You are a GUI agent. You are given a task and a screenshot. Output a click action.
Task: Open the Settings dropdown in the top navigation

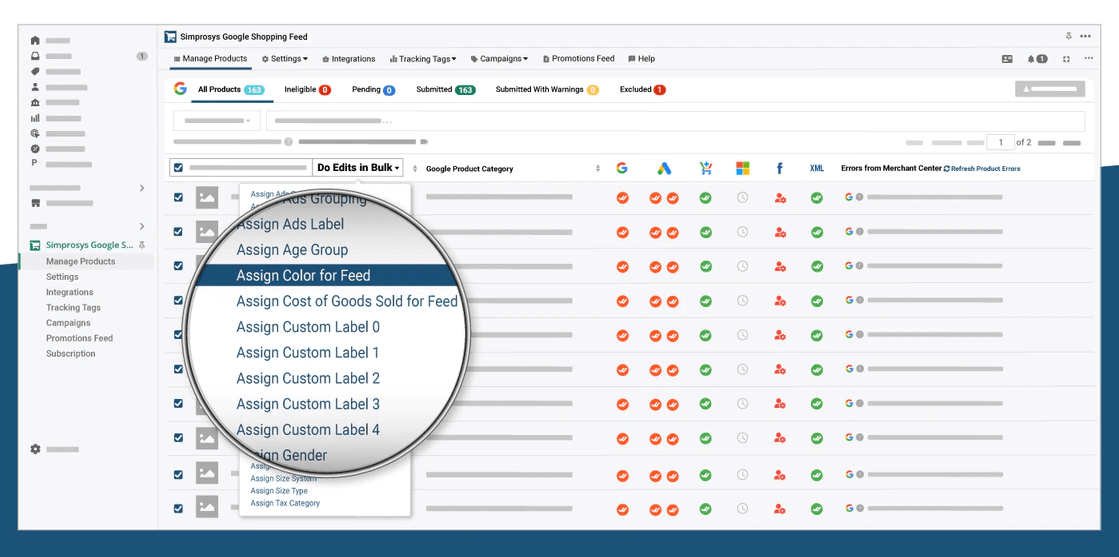pos(285,59)
